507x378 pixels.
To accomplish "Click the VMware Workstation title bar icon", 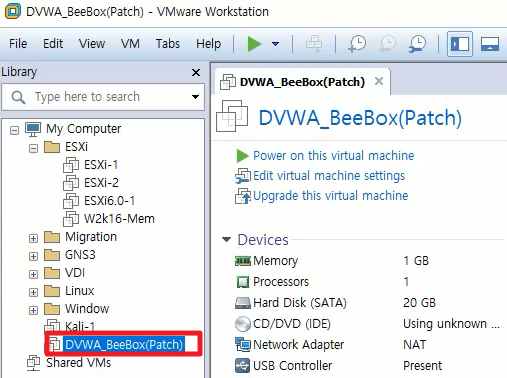I will [x=13, y=11].
